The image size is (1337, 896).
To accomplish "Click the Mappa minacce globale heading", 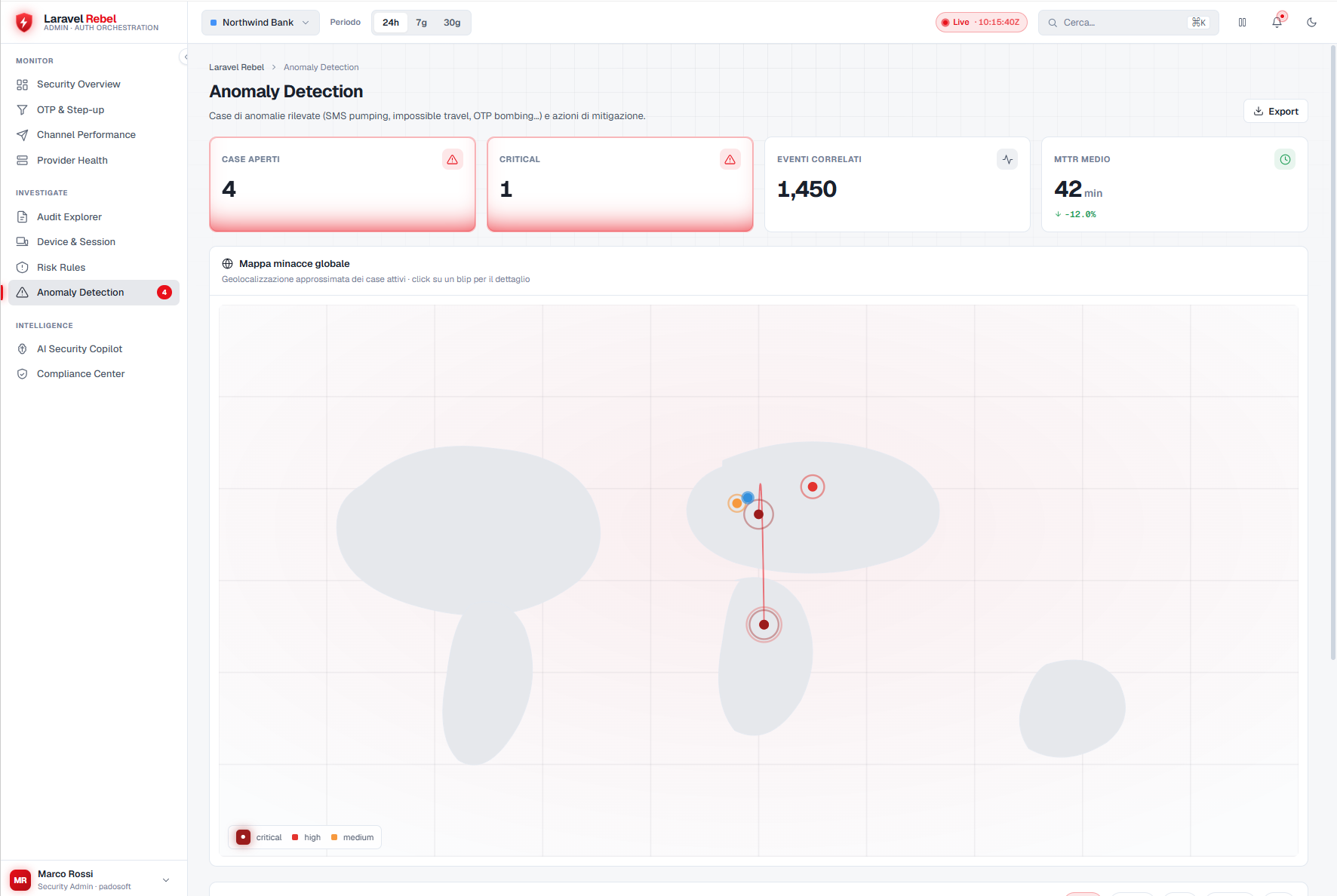I will pyautogui.click(x=294, y=264).
